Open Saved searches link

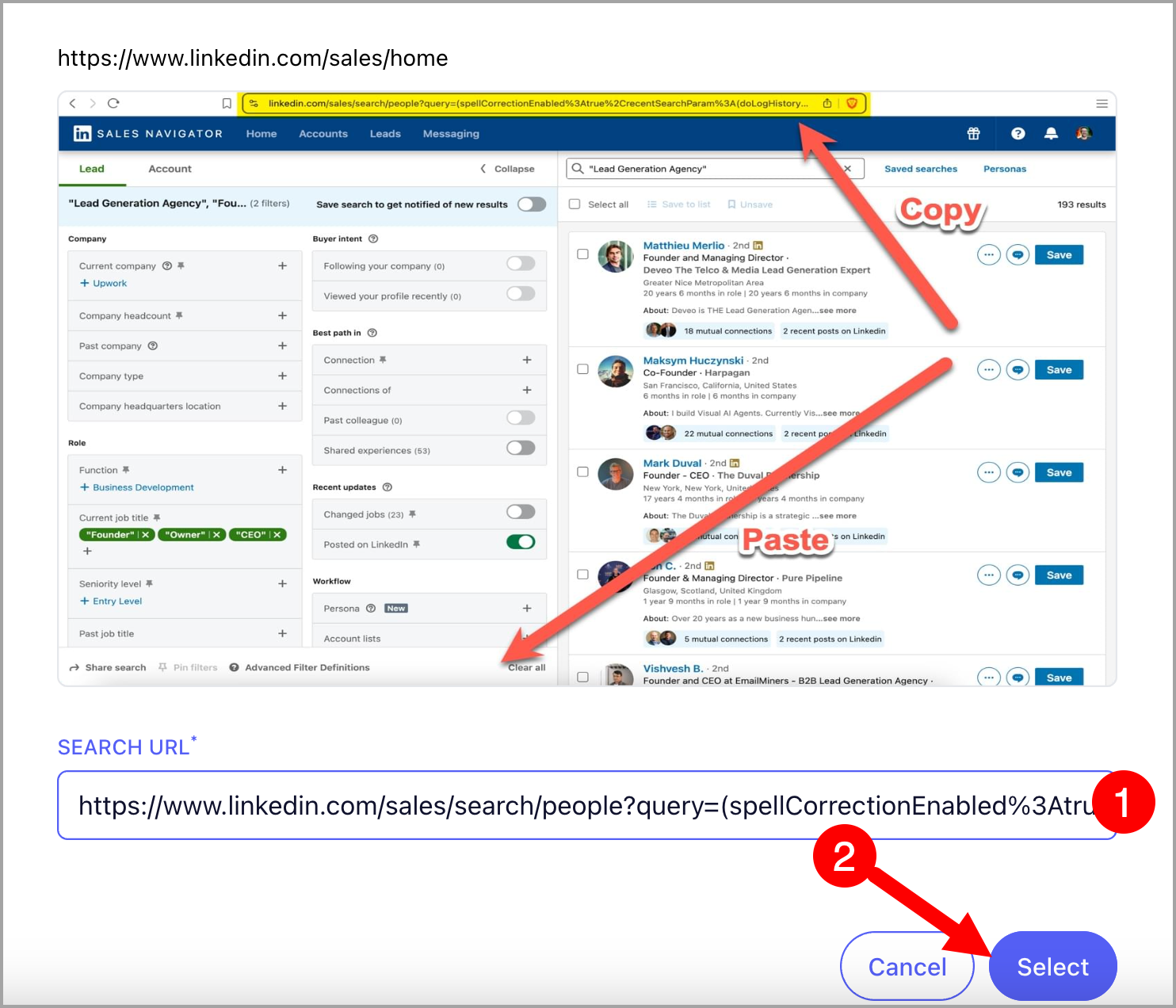click(x=921, y=169)
